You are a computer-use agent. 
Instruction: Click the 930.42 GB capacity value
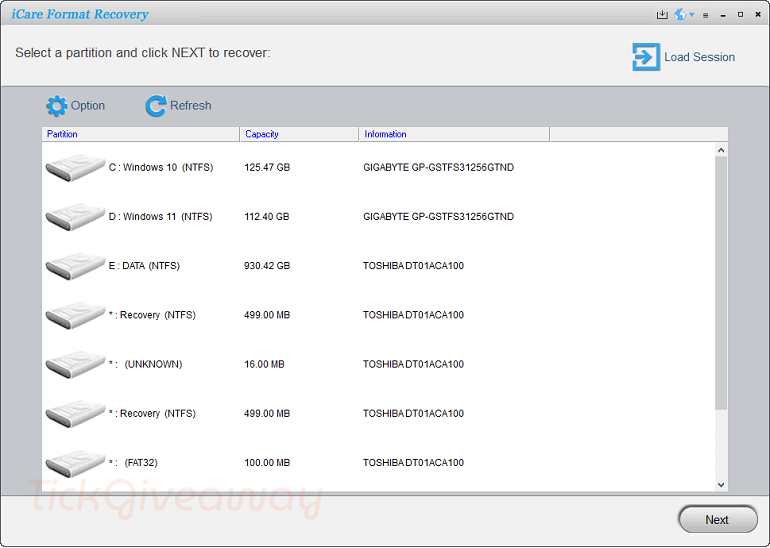click(x=267, y=266)
